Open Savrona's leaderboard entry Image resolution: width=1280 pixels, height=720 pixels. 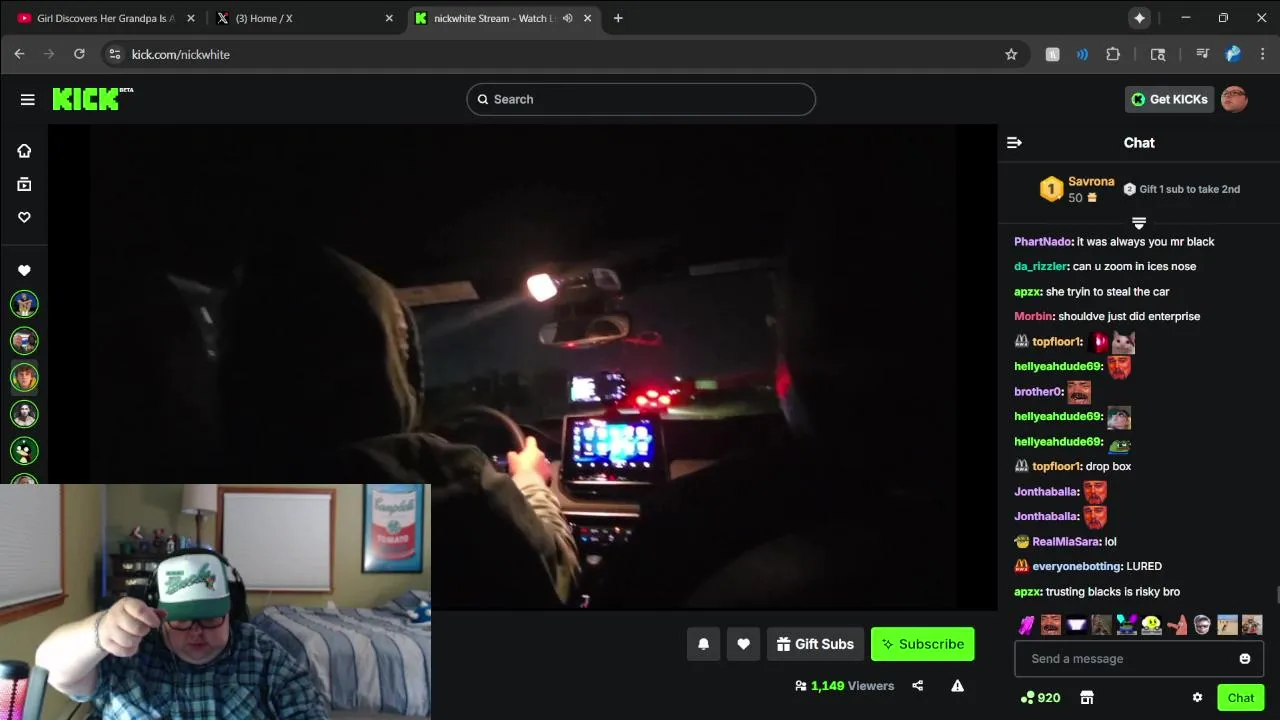coord(1076,189)
